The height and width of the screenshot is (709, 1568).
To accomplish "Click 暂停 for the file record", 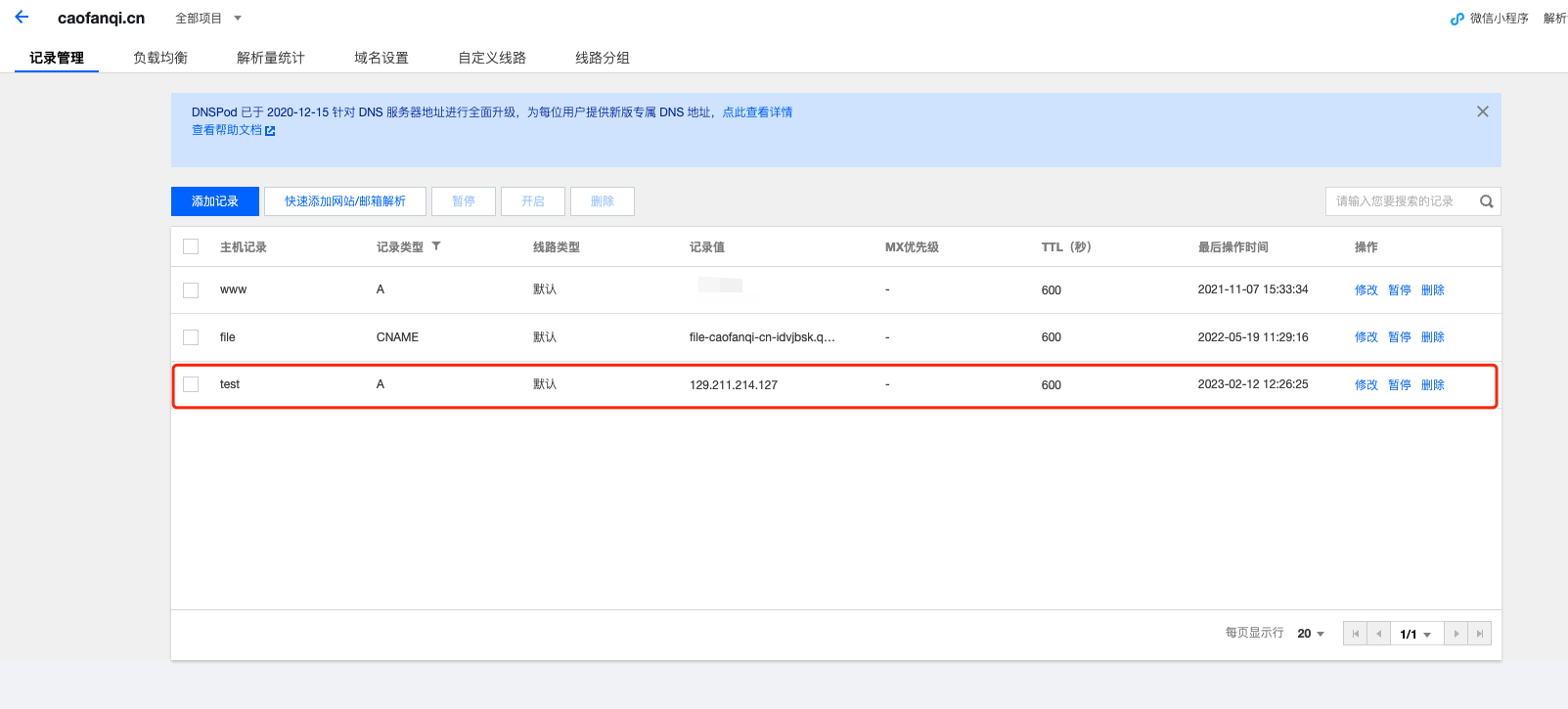I will (x=1400, y=337).
